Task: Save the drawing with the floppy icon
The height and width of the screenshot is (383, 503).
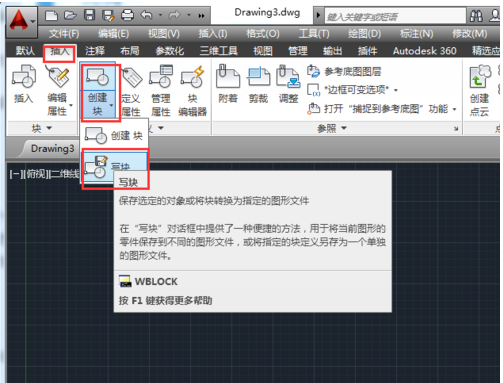Action: [89, 15]
